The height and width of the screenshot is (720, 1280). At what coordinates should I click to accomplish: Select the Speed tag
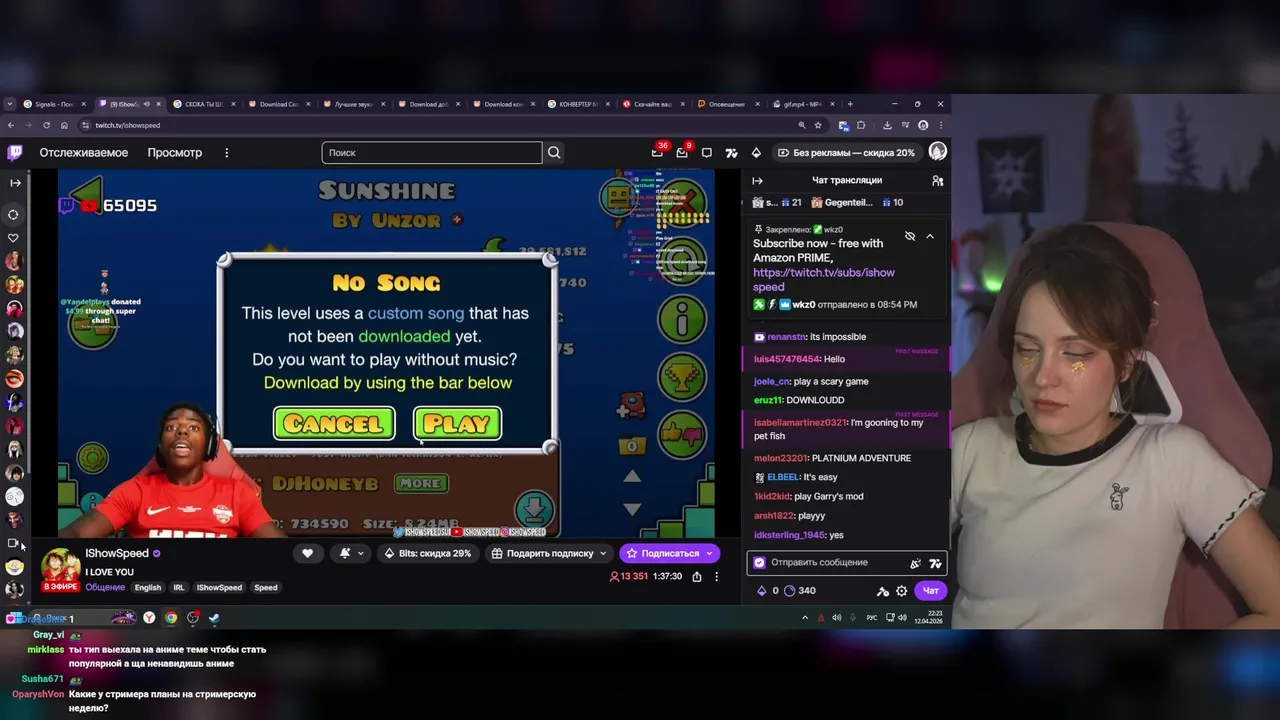tap(266, 587)
